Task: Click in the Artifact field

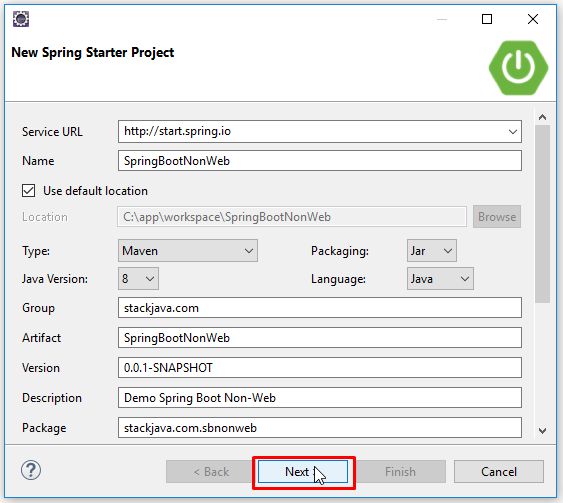Action: point(320,337)
